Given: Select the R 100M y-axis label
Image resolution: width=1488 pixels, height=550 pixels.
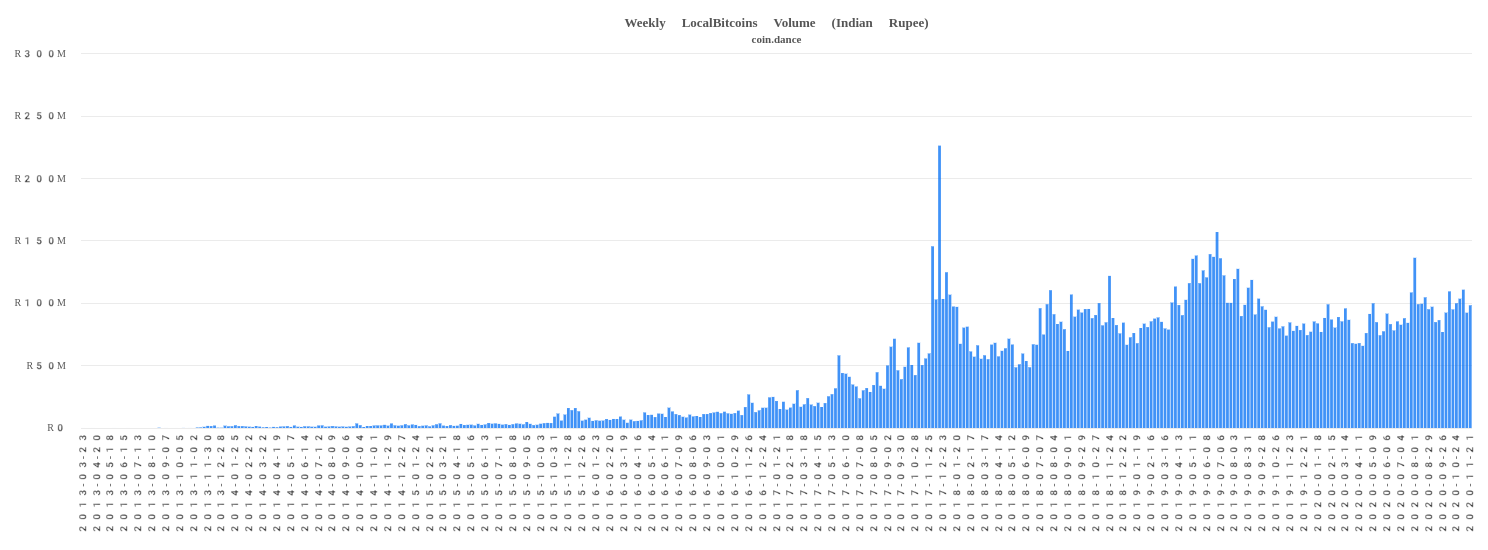Looking at the screenshot, I should point(41,303).
